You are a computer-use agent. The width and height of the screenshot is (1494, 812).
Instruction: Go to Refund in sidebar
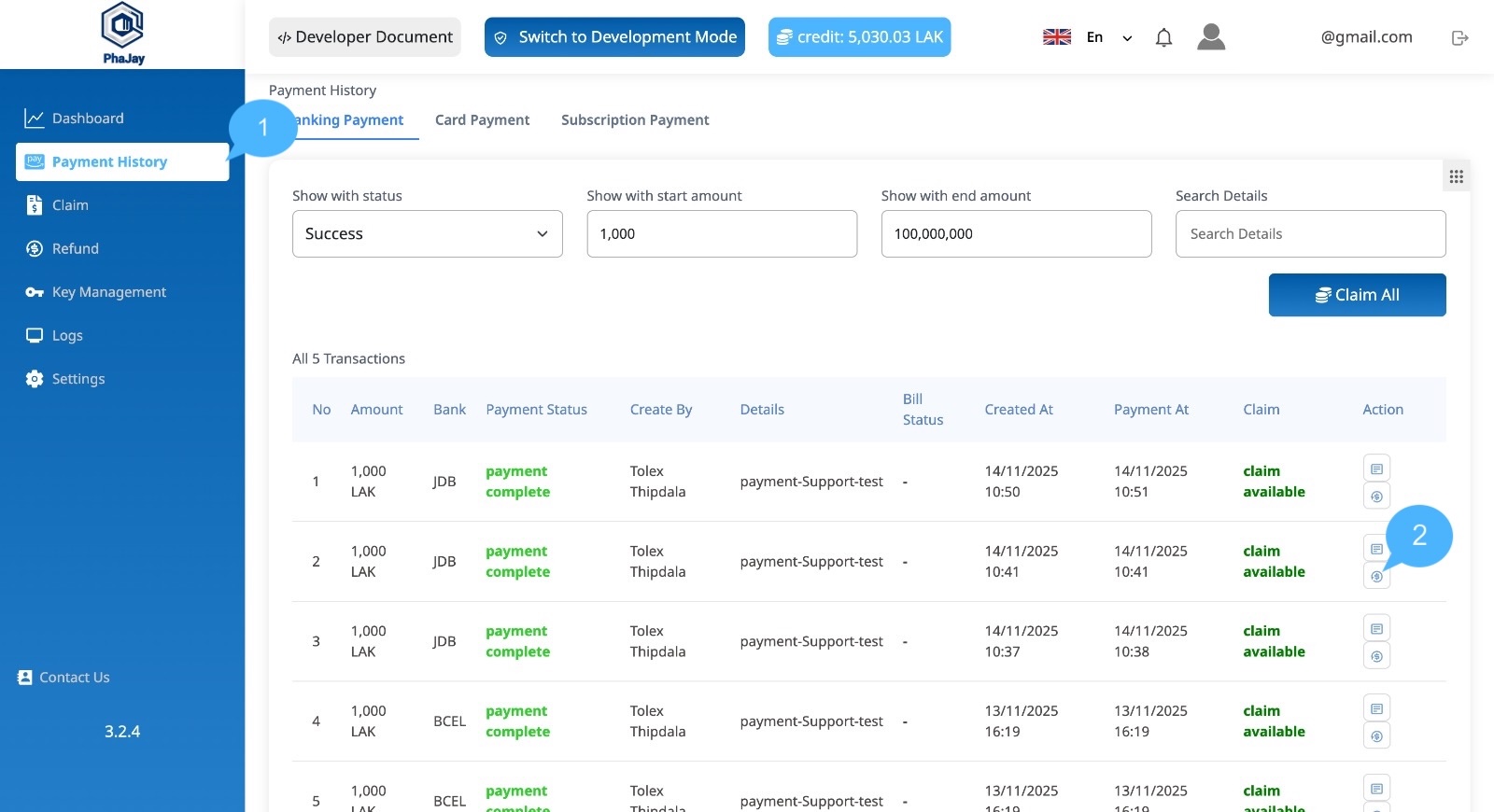click(75, 249)
